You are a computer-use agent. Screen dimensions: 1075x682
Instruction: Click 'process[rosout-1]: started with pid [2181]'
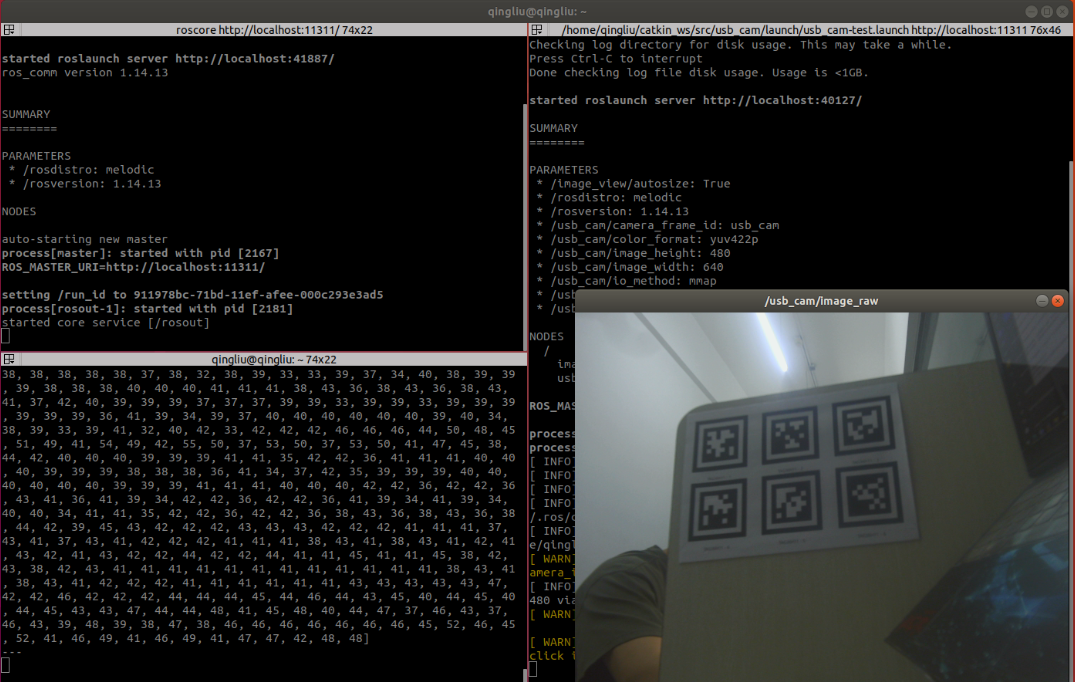(x=147, y=308)
